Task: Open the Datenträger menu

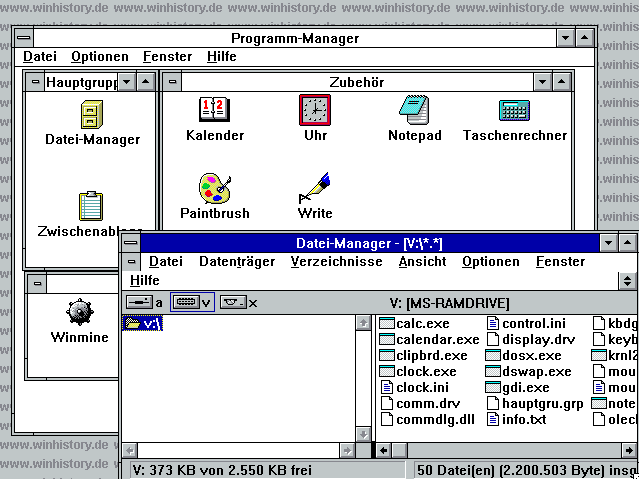Action: tap(237, 261)
